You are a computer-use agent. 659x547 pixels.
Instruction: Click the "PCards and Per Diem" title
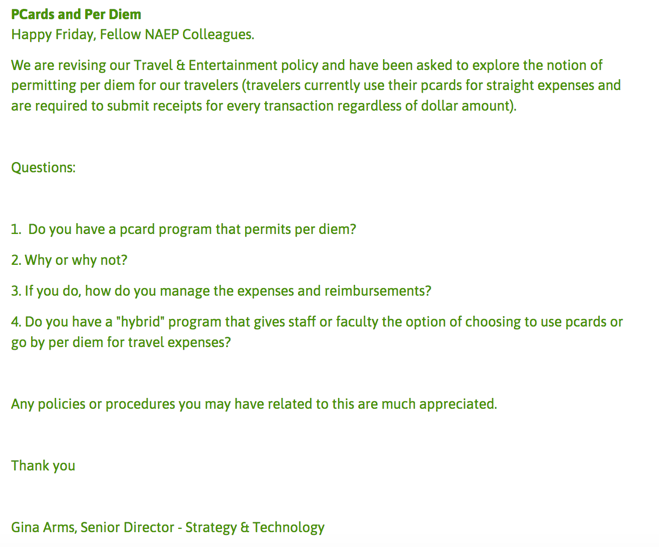[76, 14]
